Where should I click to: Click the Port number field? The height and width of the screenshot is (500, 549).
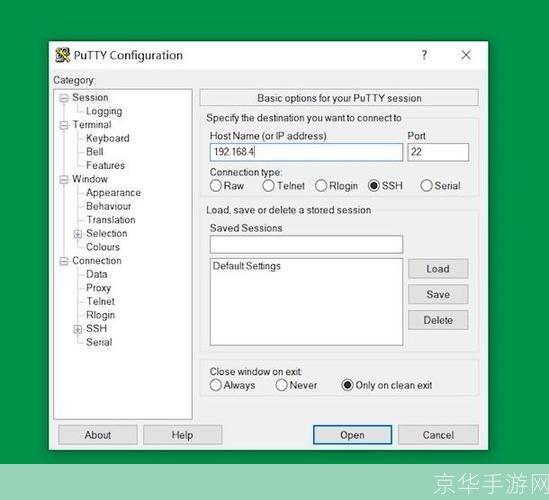(438, 152)
